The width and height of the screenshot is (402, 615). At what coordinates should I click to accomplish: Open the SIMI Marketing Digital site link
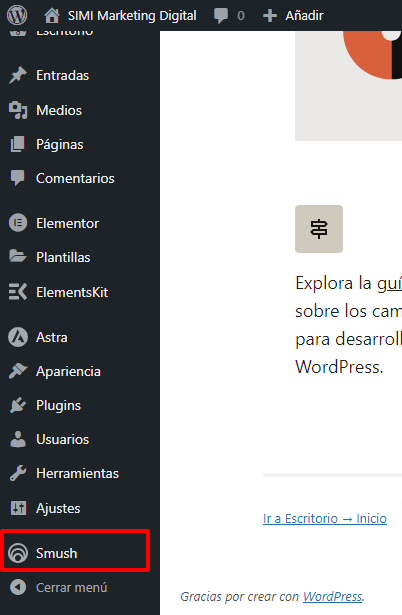(132, 16)
